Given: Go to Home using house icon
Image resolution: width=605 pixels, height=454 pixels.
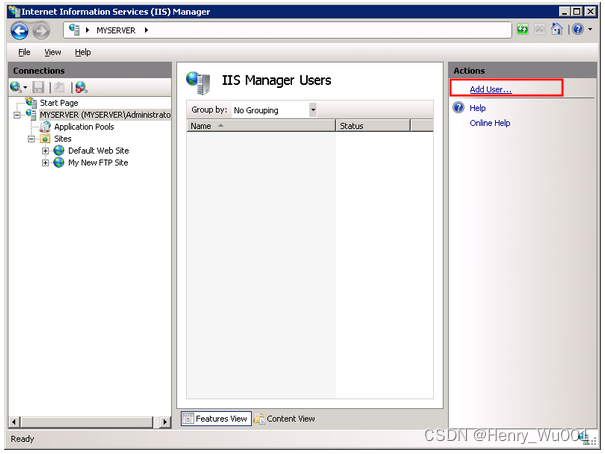Looking at the screenshot, I should [x=556, y=29].
